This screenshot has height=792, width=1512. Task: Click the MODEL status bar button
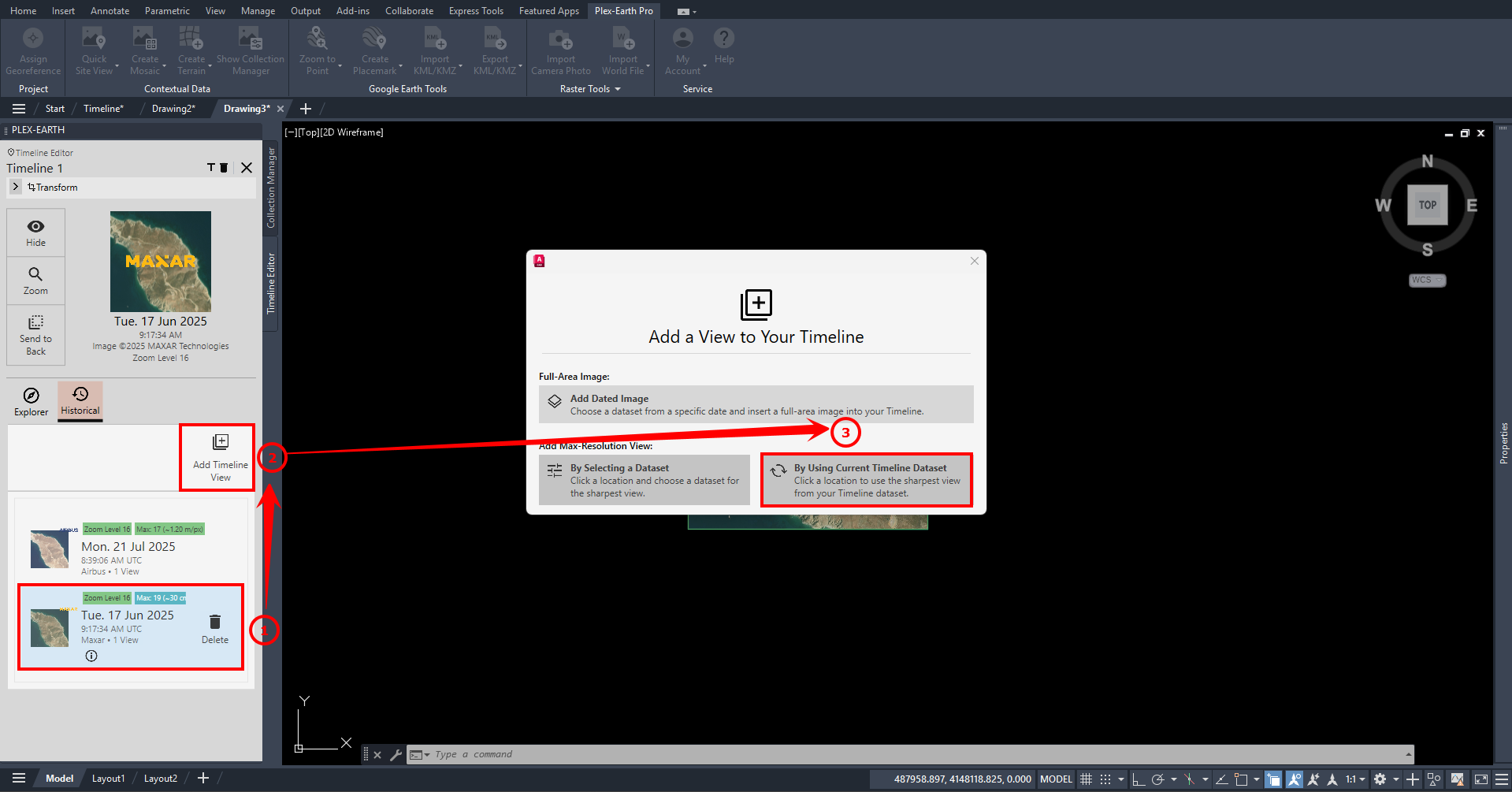(x=1056, y=779)
